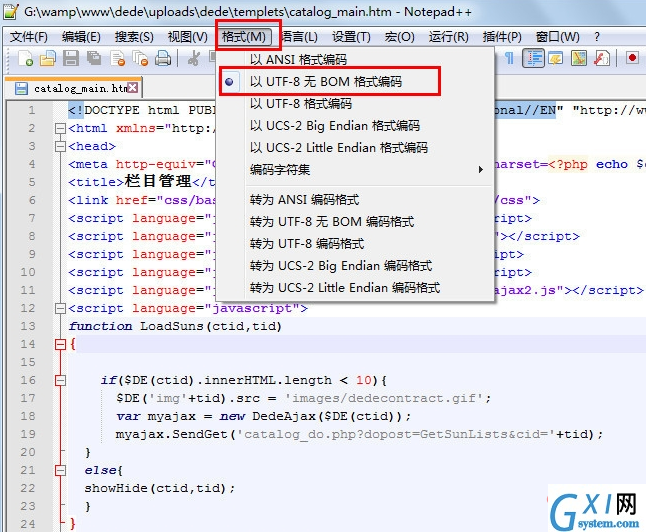Click the Save All toolbar icon
Image resolution: width=646 pixels, height=532 pixels.
(x=94, y=58)
